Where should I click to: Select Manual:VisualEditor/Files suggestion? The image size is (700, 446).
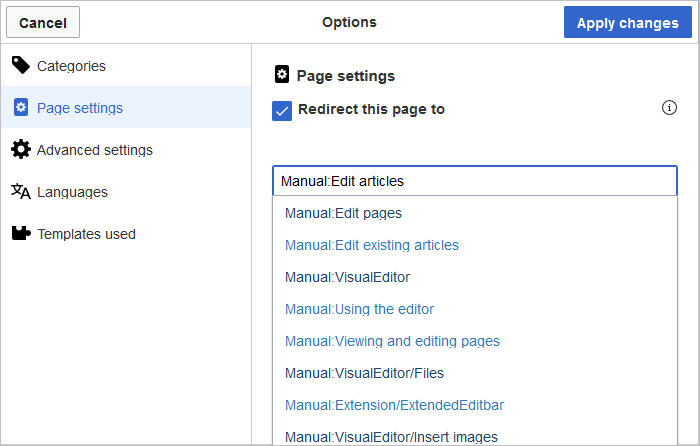[364, 373]
